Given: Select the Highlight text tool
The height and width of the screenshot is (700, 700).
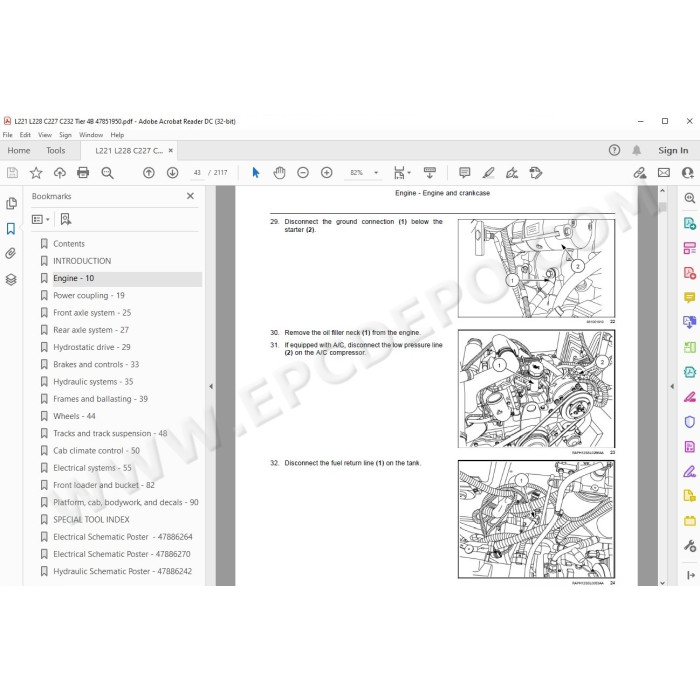Looking at the screenshot, I should point(488,173).
